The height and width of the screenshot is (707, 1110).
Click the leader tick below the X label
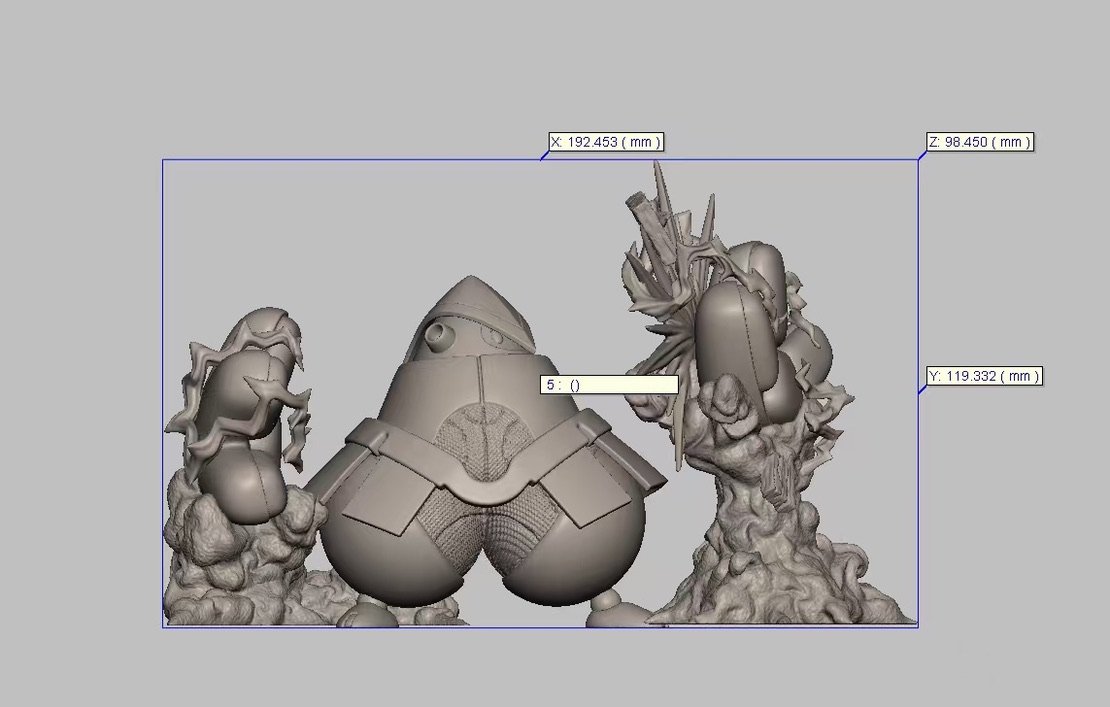click(x=544, y=155)
